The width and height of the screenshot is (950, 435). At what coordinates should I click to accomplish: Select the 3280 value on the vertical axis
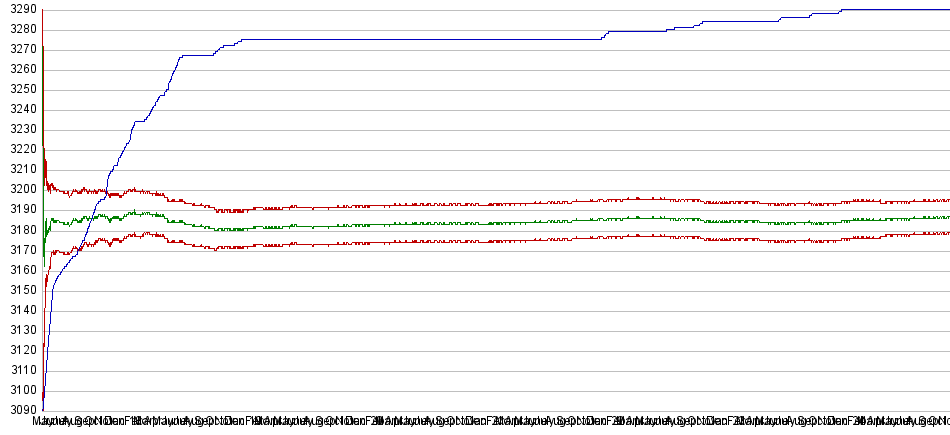(x=19, y=30)
